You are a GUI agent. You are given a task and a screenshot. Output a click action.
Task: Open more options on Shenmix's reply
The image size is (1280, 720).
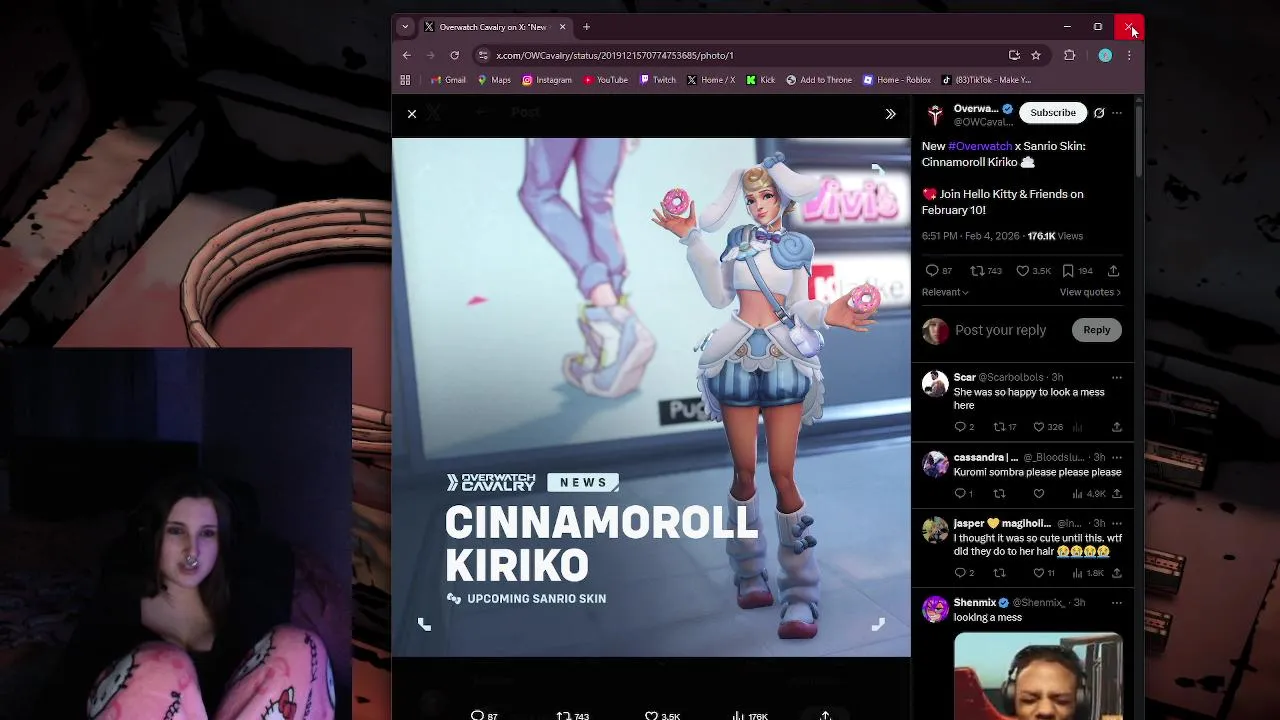pos(1117,603)
